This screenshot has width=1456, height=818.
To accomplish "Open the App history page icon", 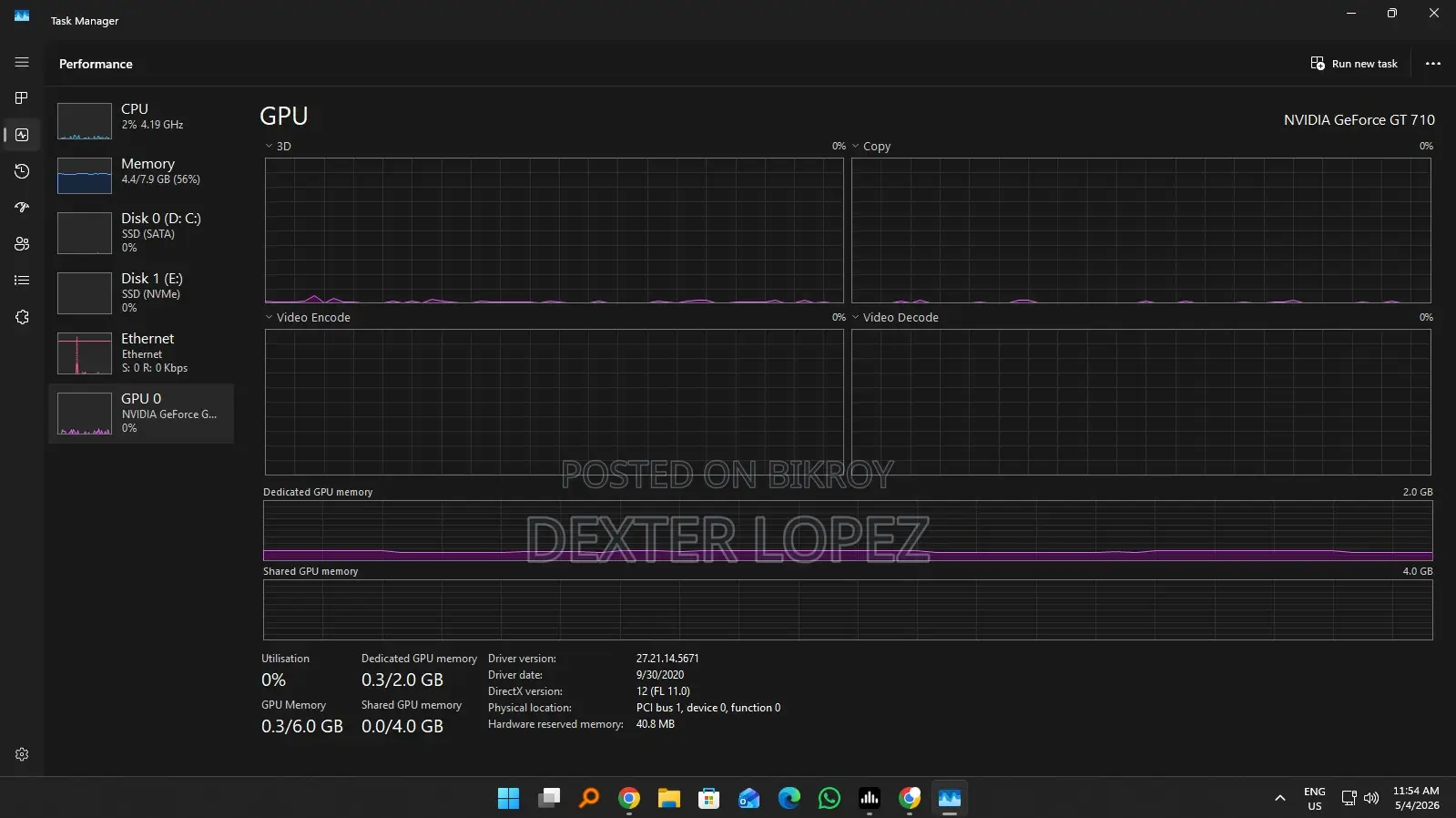I will (x=22, y=171).
